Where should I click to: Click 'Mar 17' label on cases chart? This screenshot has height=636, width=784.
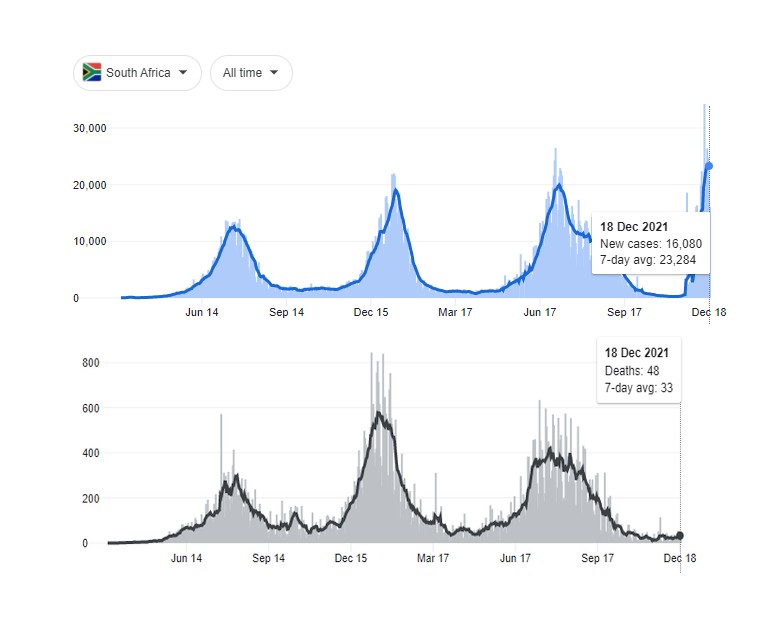click(x=455, y=312)
